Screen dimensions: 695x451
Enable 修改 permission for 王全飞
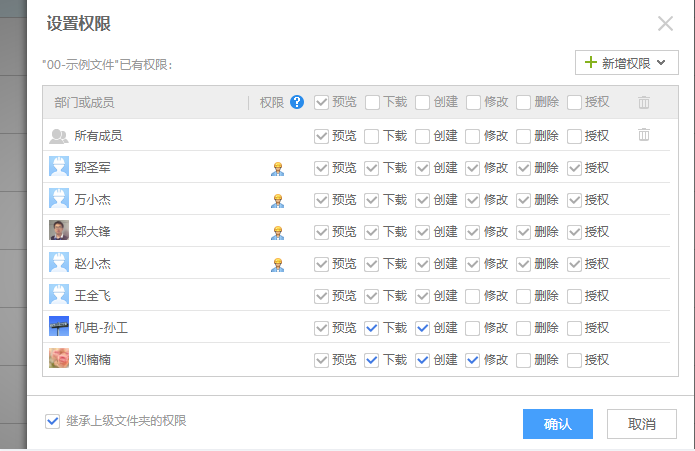(472, 296)
